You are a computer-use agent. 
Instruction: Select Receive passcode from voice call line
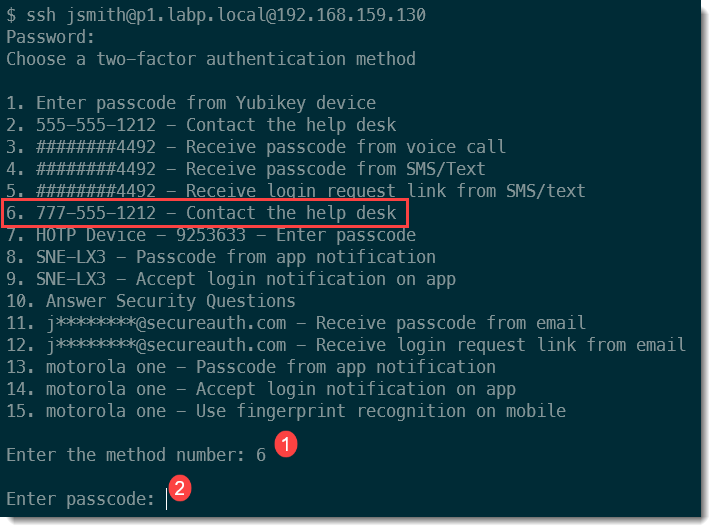tap(256, 147)
